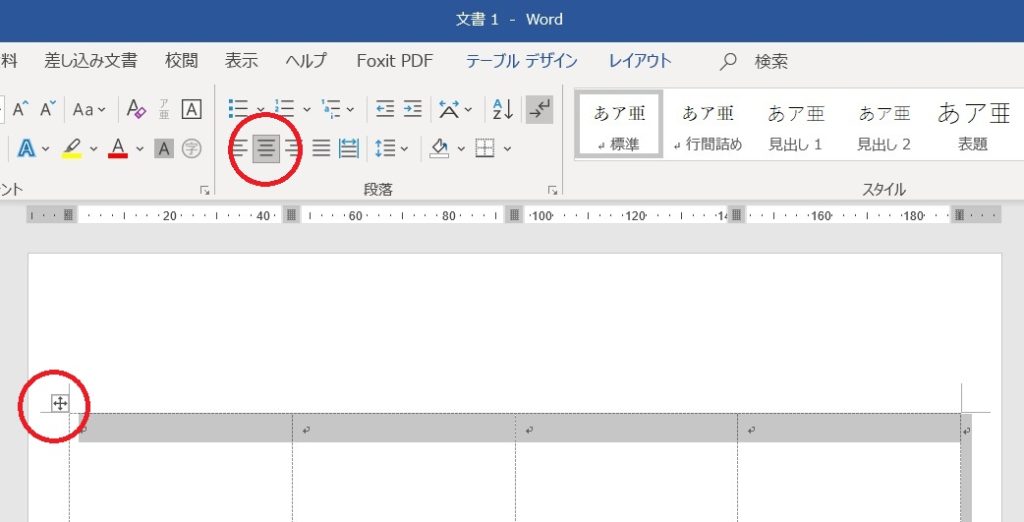Open the 差し込み文書 tab
Viewport: 1024px width, 522px height.
91,61
